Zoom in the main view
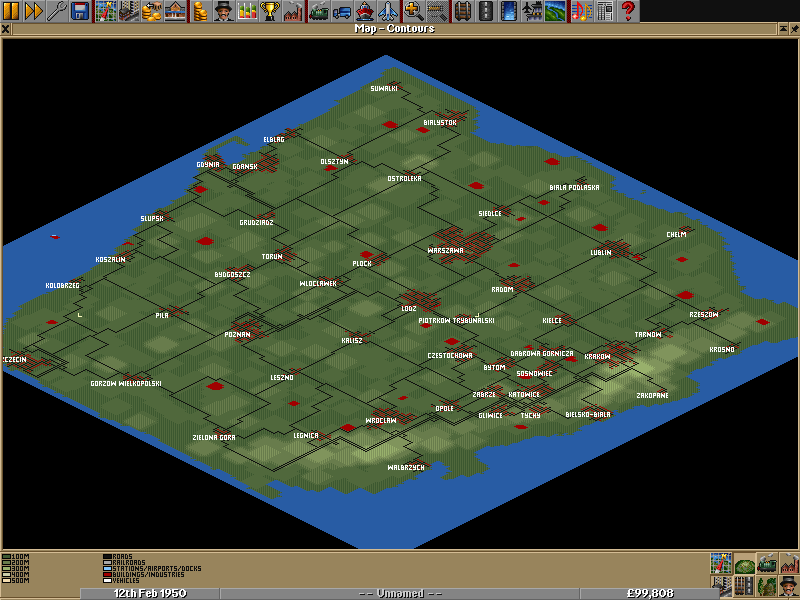800x600 pixels. [414, 11]
